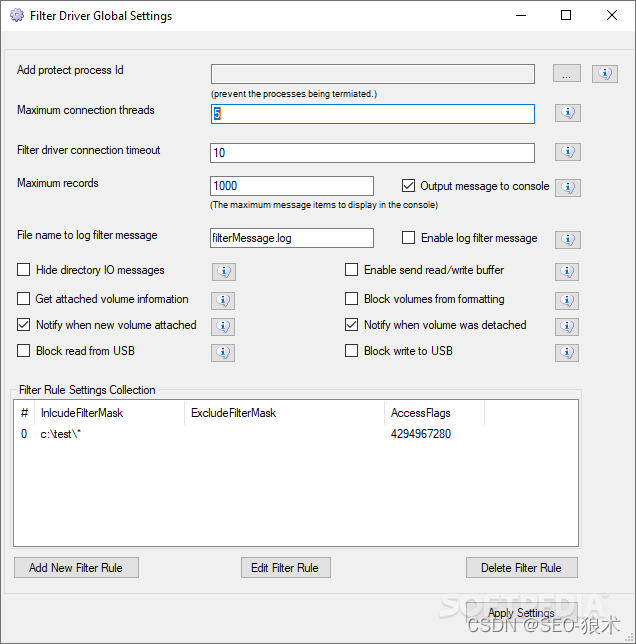636x644 pixels.
Task: Click Edit Filter Rule button
Action: click(286, 568)
